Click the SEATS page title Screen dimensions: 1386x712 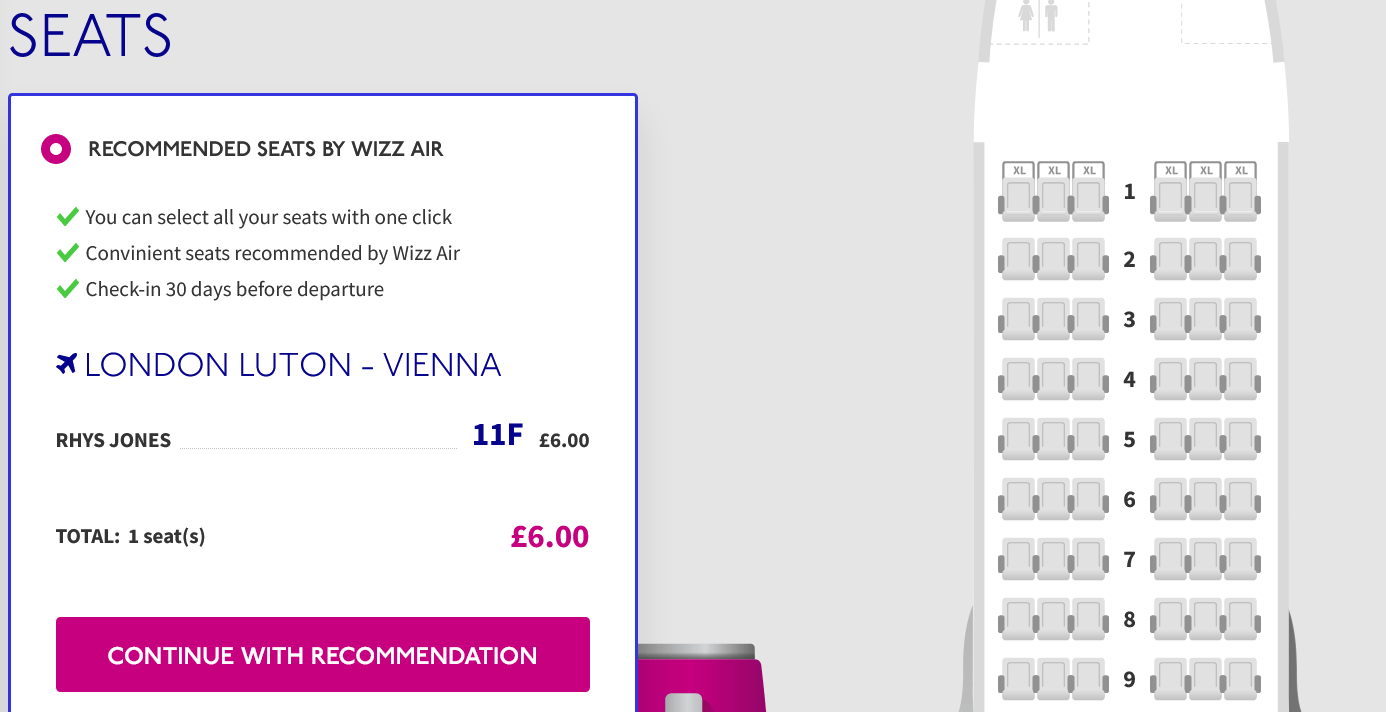[x=90, y=33]
